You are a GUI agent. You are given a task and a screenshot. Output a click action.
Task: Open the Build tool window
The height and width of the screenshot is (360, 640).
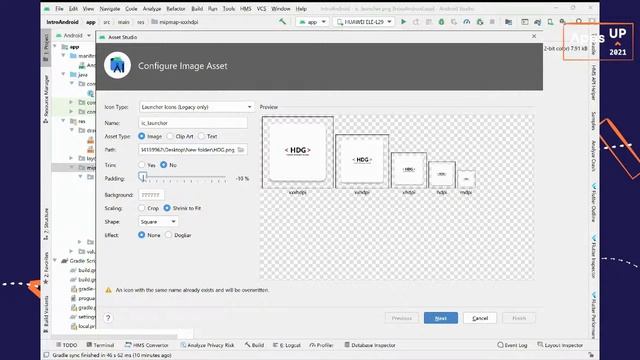[254, 345]
